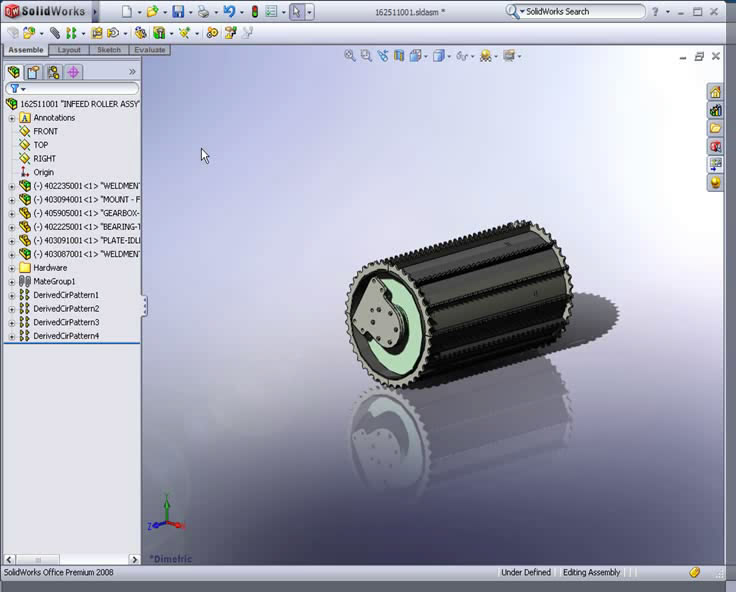This screenshot has height=592, width=736.
Task: Click the Insert Components icon
Action: pos(29,32)
